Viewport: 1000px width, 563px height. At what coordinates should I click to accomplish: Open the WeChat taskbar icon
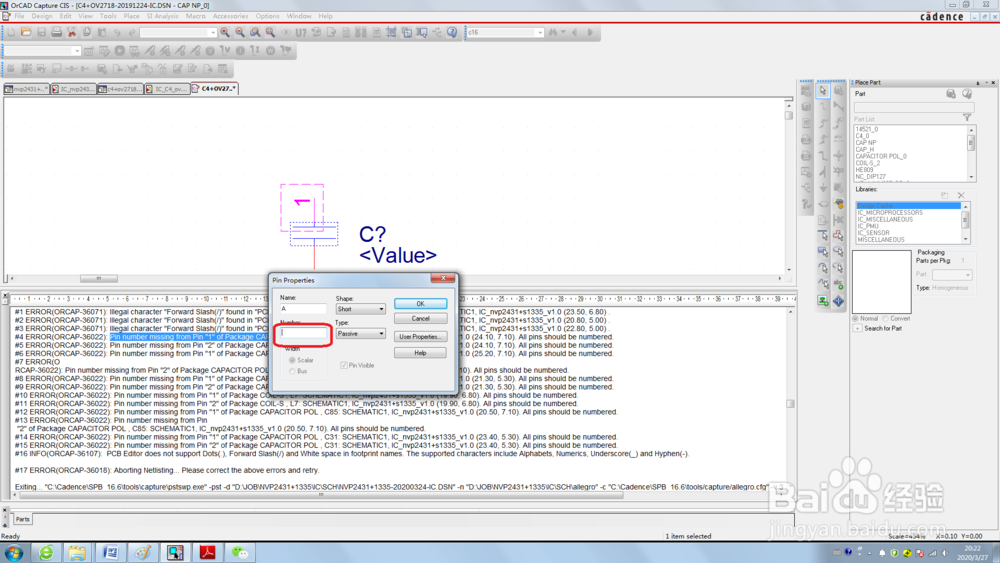click(240, 553)
